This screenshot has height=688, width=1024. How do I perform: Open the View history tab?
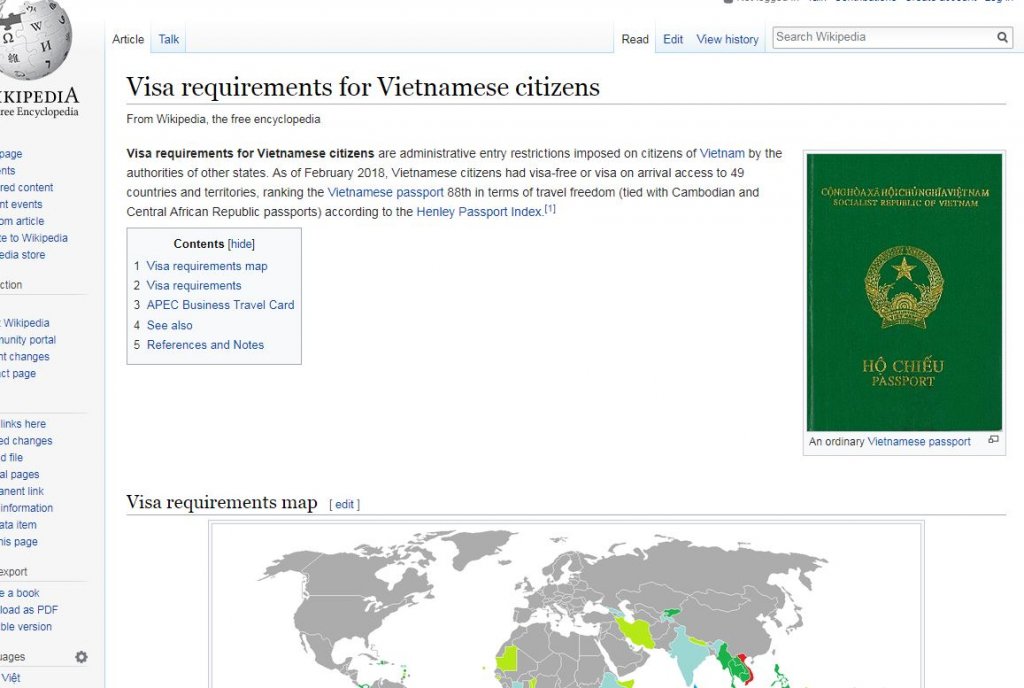pyautogui.click(x=728, y=39)
